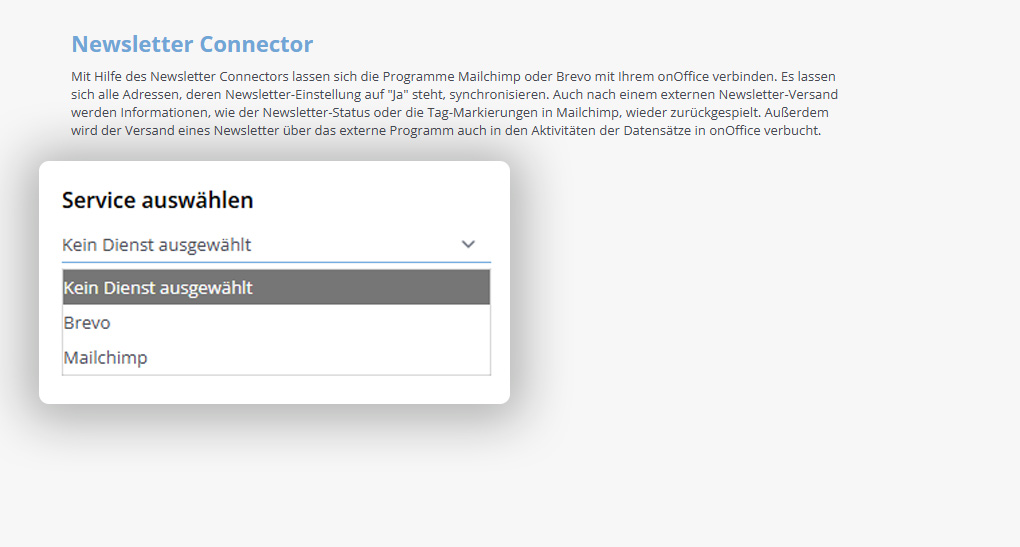Click the selected value text in dropdown field
The image size is (1020, 547).
156,244
